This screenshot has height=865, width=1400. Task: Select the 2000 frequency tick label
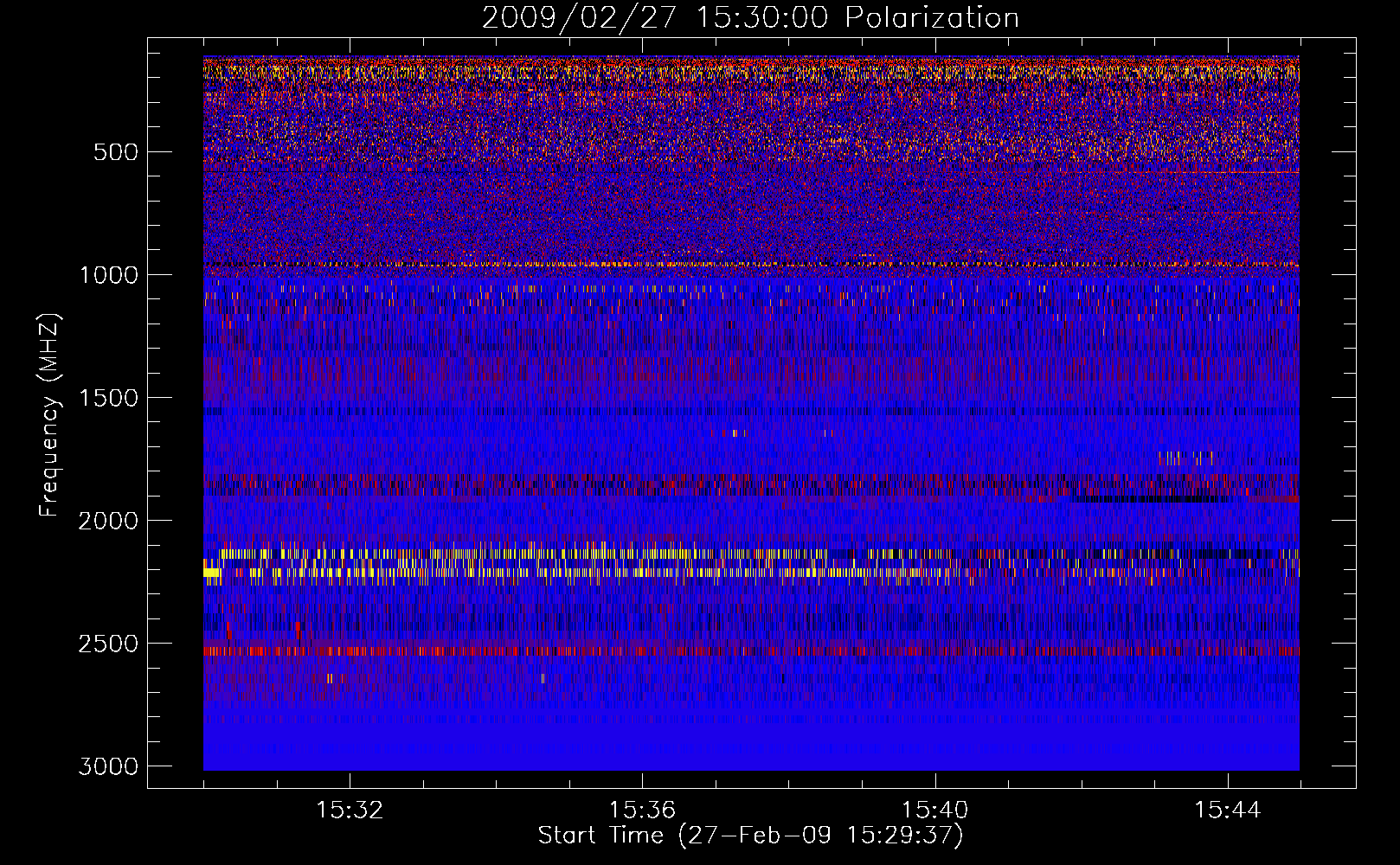[x=108, y=521]
